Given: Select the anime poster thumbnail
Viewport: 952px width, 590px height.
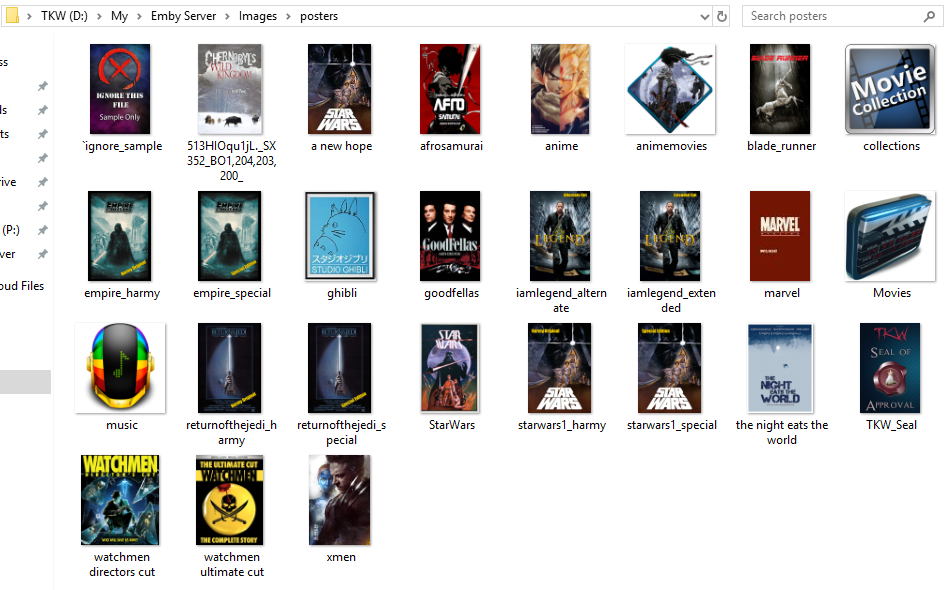Looking at the screenshot, I should tap(560, 89).
